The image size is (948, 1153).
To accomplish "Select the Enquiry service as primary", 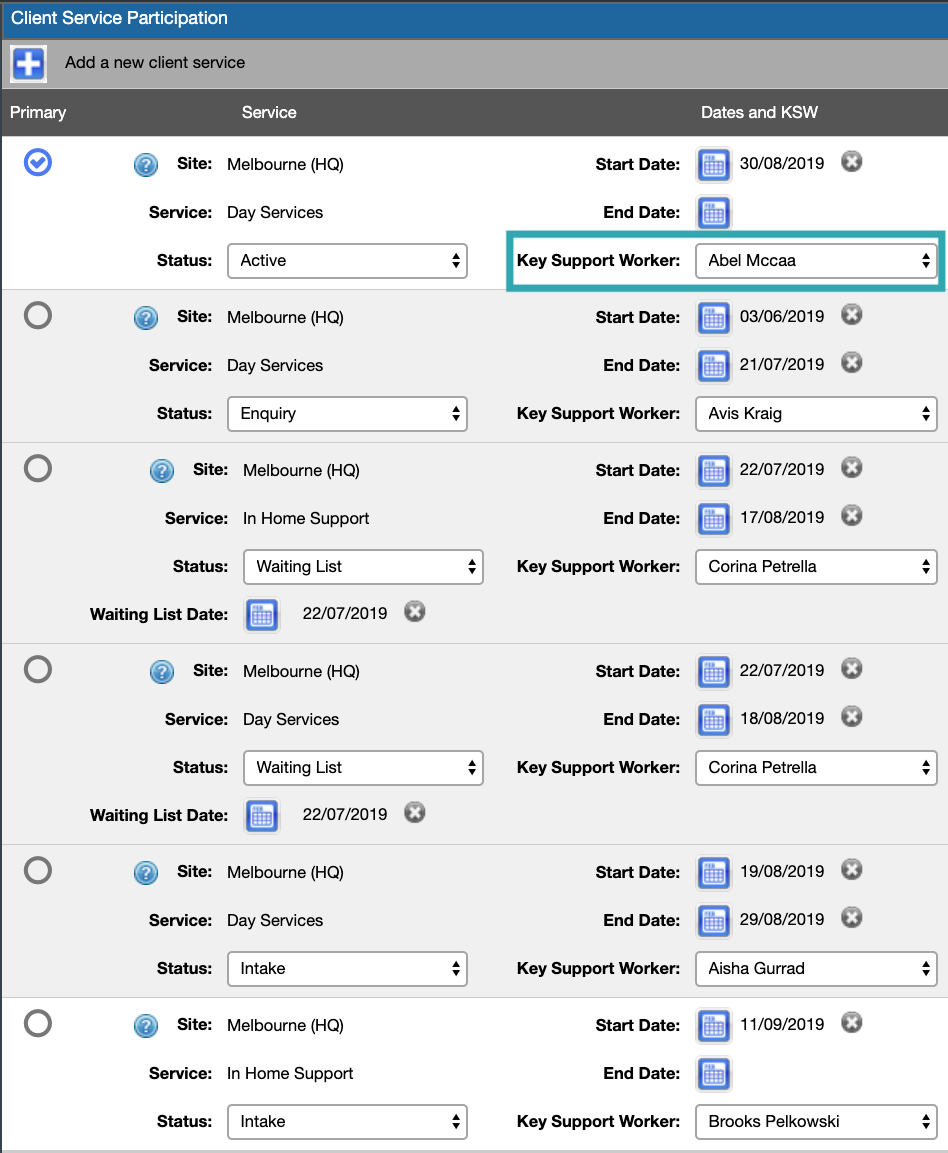I will pyautogui.click(x=37, y=315).
